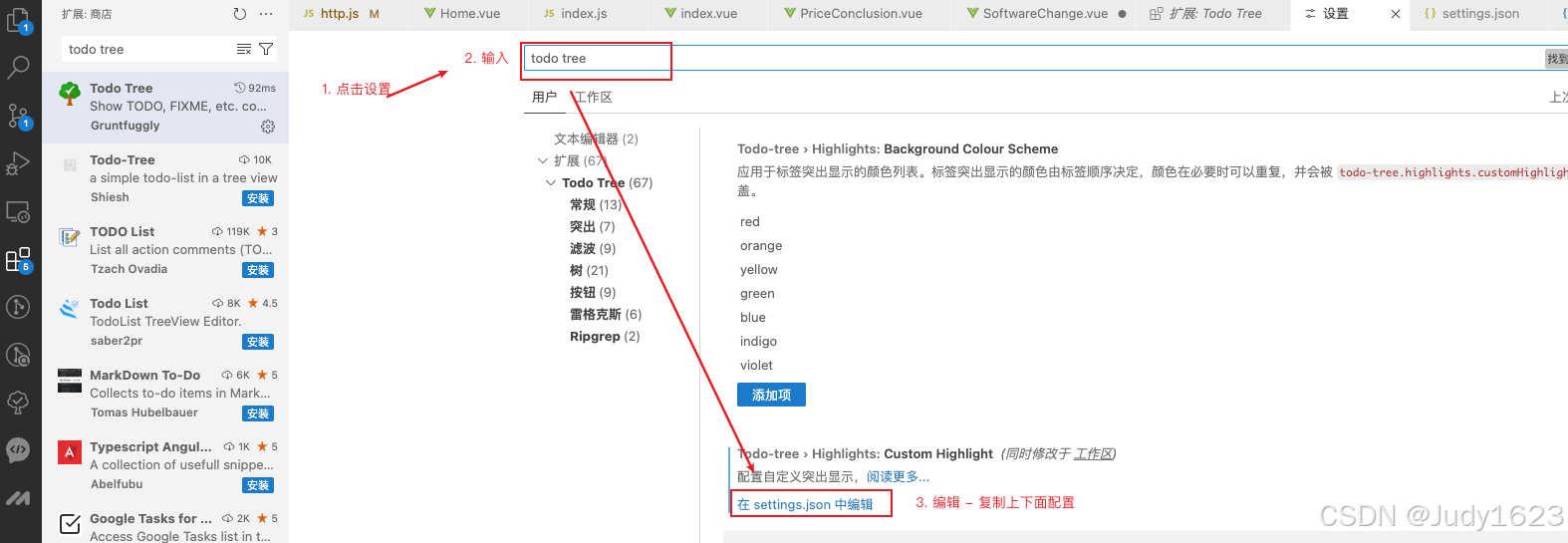Switch to the 扩展: Todo Tree tab
The height and width of the screenshot is (543, 1568).
tap(1214, 14)
